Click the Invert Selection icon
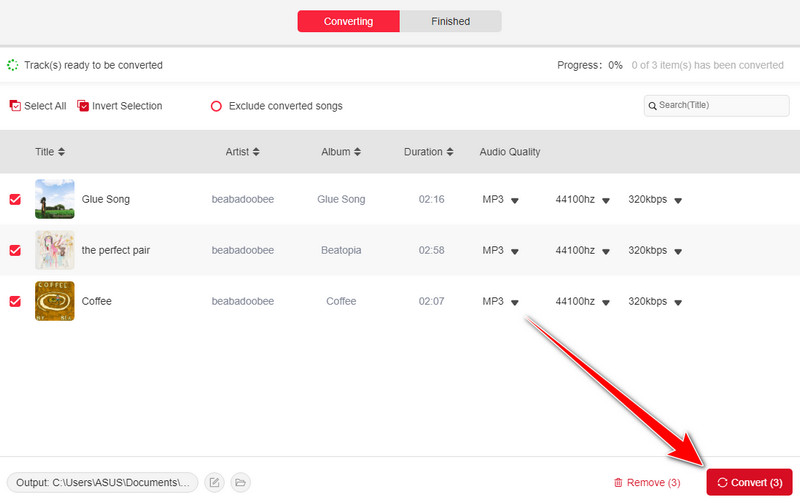The height and width of the screenshot is (503, 800). pos(84,106)
